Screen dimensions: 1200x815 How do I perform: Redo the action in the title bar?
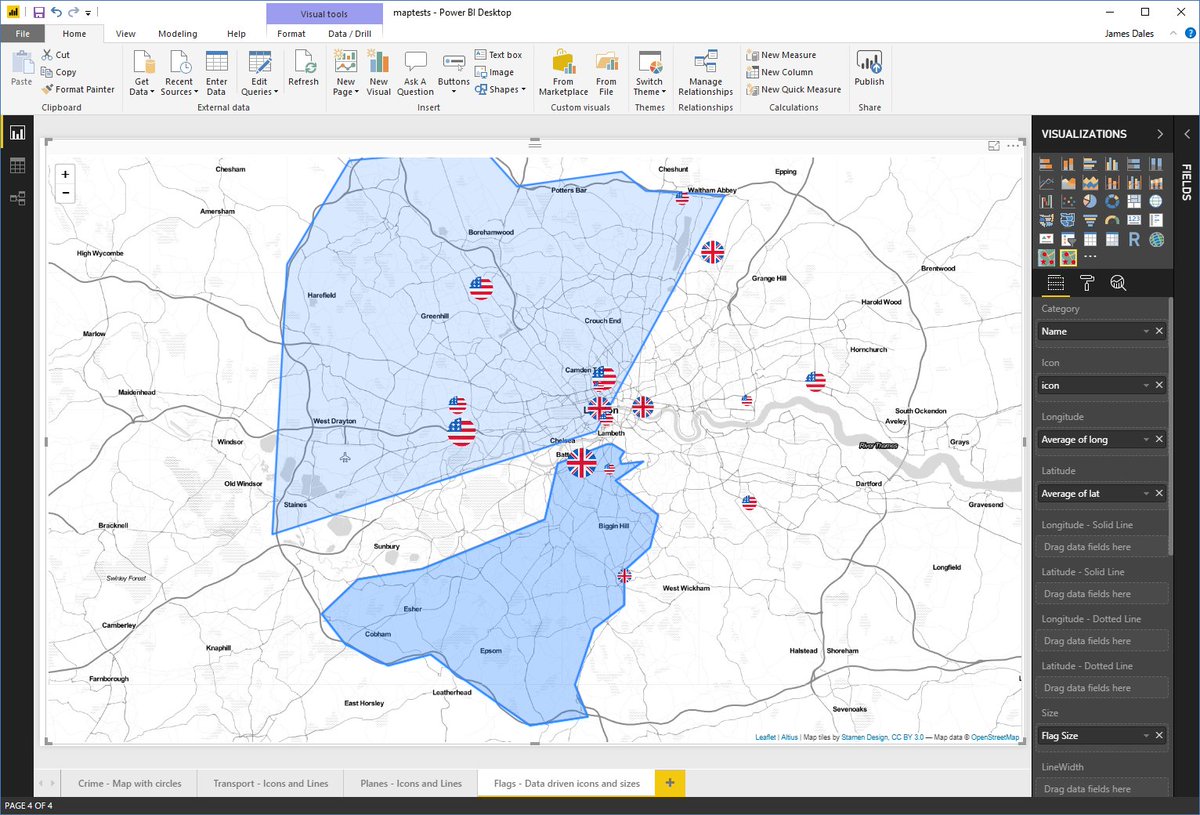[73, 12]
